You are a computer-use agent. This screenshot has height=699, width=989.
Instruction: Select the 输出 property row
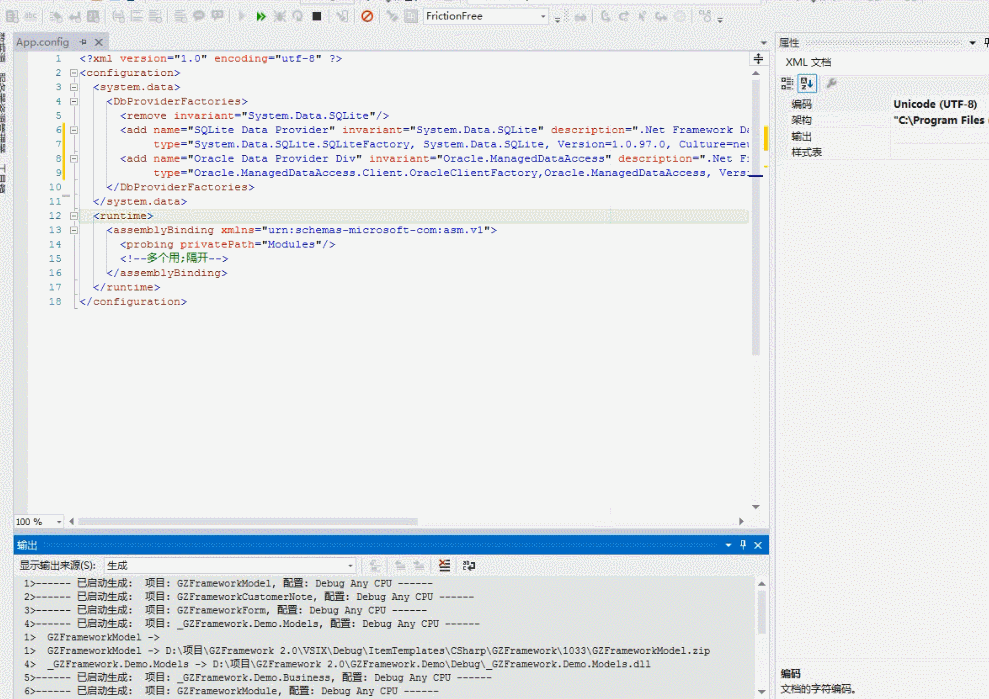click(x=885, y=136)
